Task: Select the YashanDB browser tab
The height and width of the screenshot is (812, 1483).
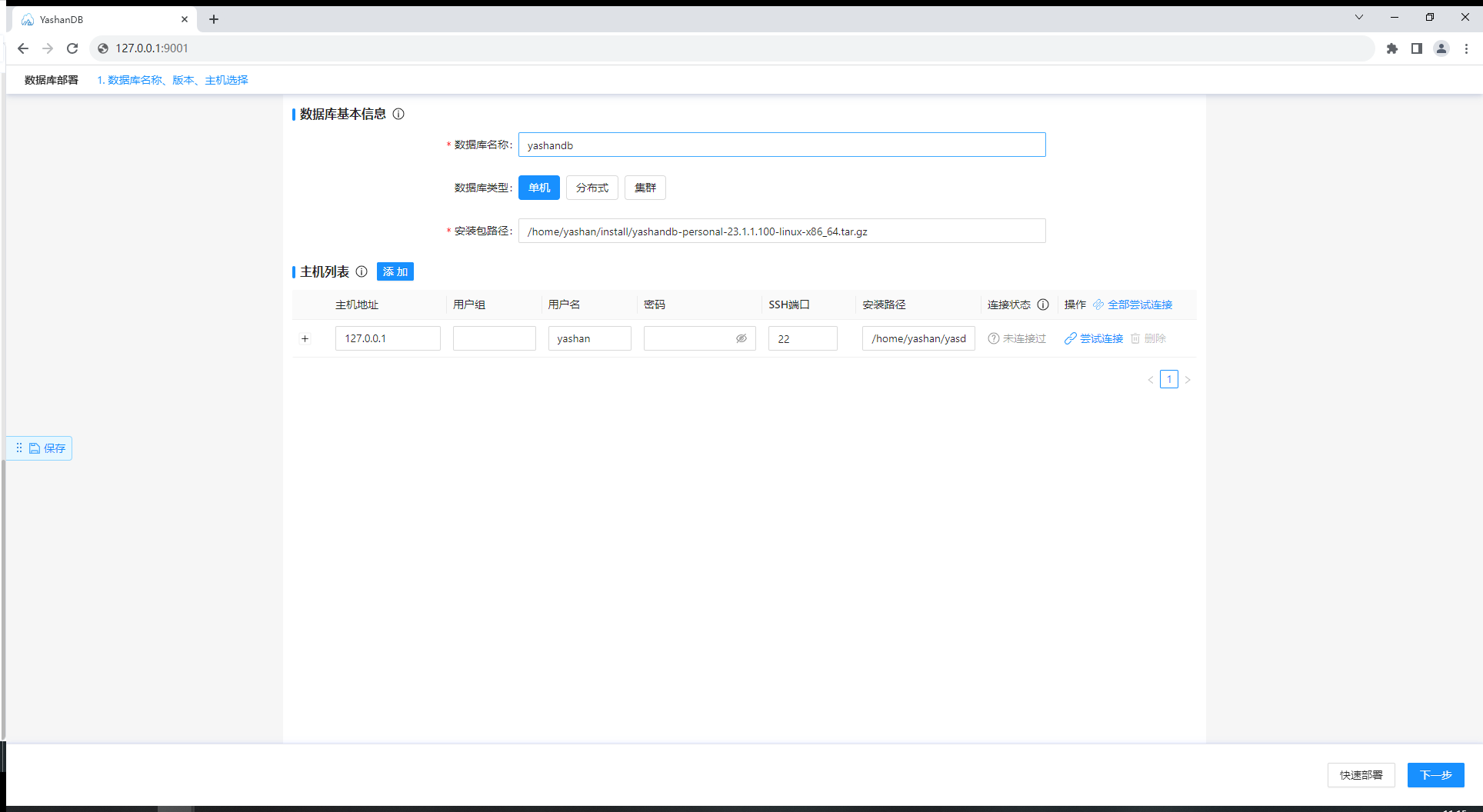Action: click(104, 19)
